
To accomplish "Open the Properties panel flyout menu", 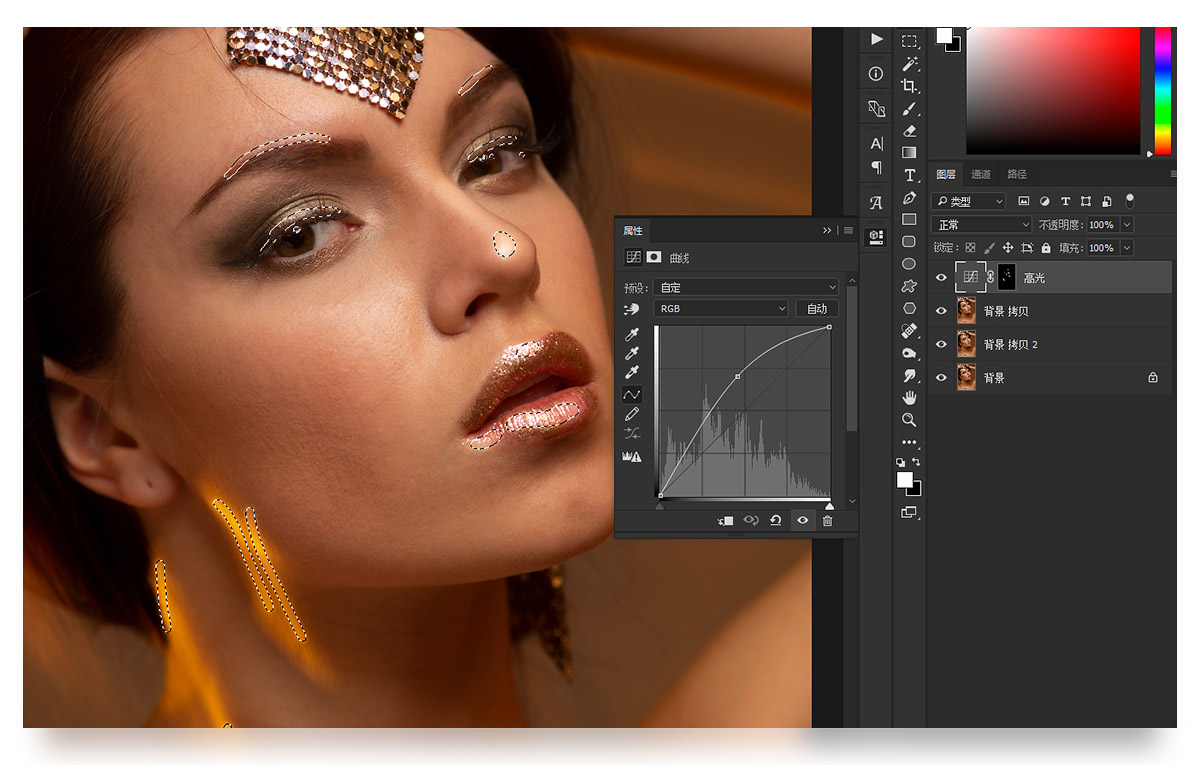I will coord(848,231).
